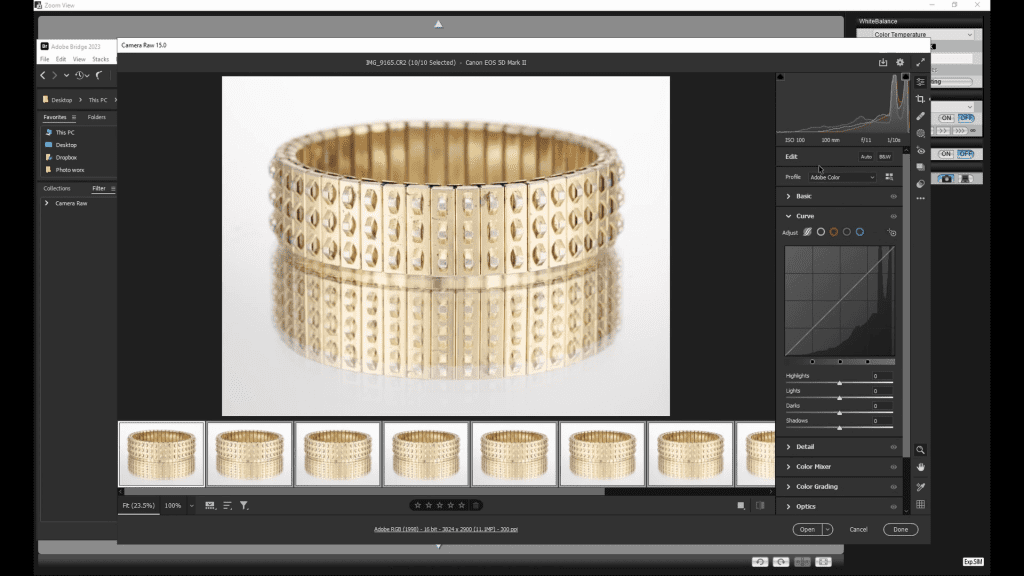Viewport: 1024px width, 576px height.
Task: Expand the Color Grading panel
Action: click(x=788, y=487)
